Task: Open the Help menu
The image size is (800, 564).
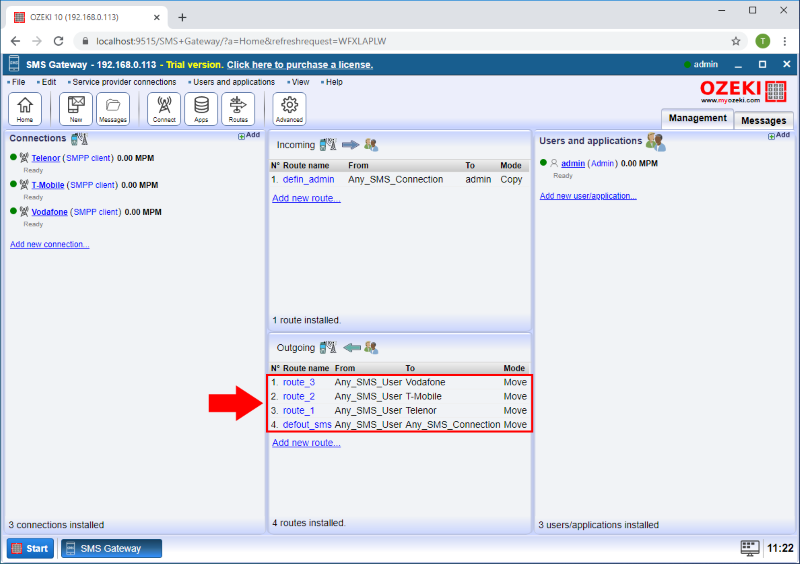Action: tap(332, 82)
